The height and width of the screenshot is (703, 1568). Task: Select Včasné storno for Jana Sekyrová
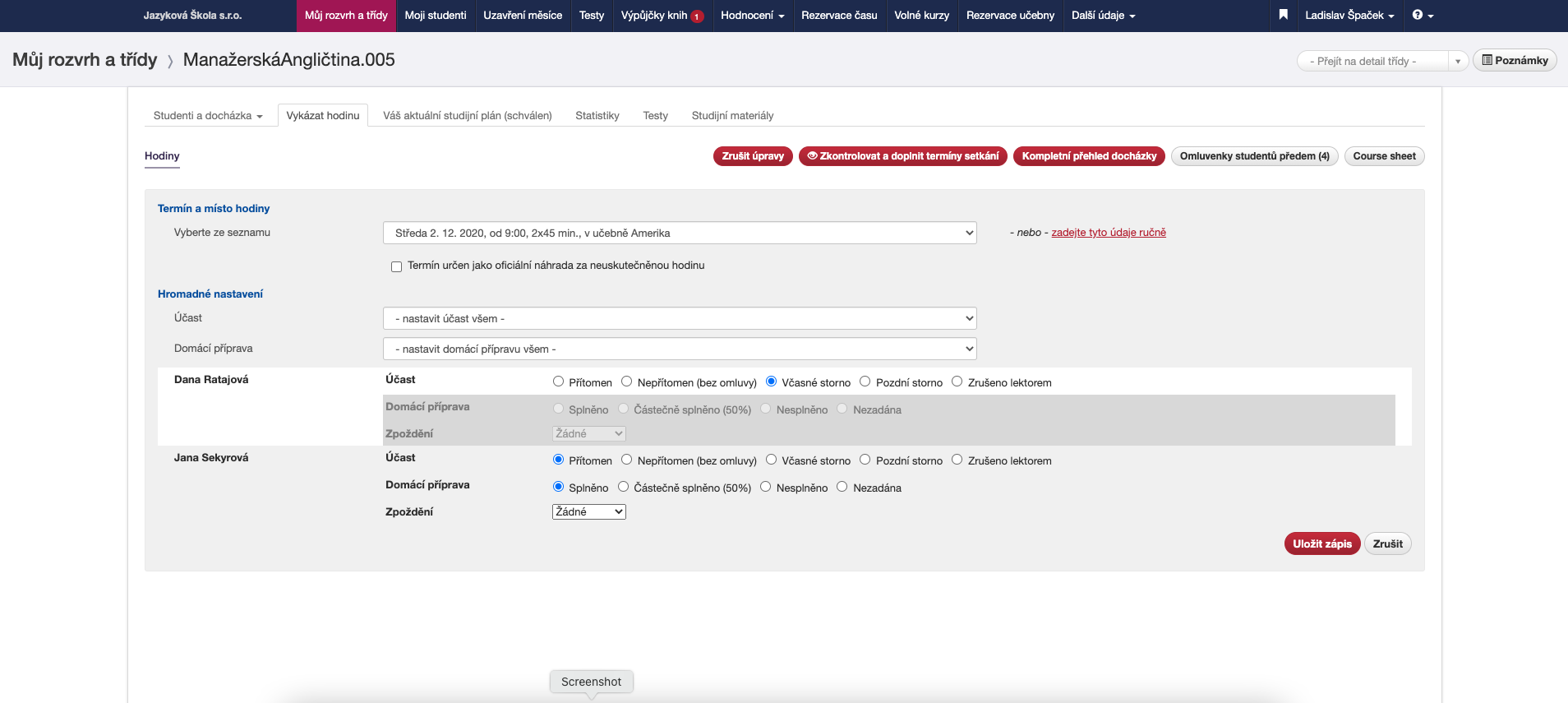(771, 460)
